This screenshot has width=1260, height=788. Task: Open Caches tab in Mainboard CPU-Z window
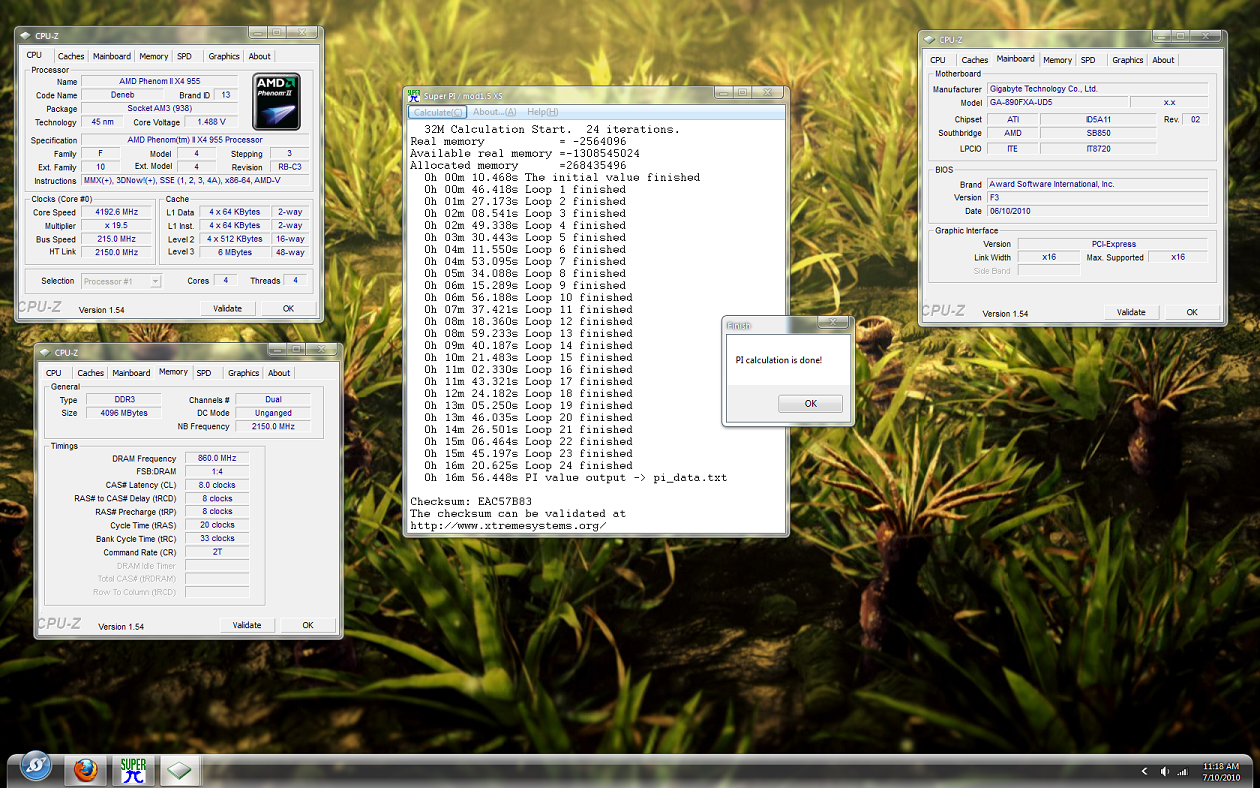coord(975,60)
